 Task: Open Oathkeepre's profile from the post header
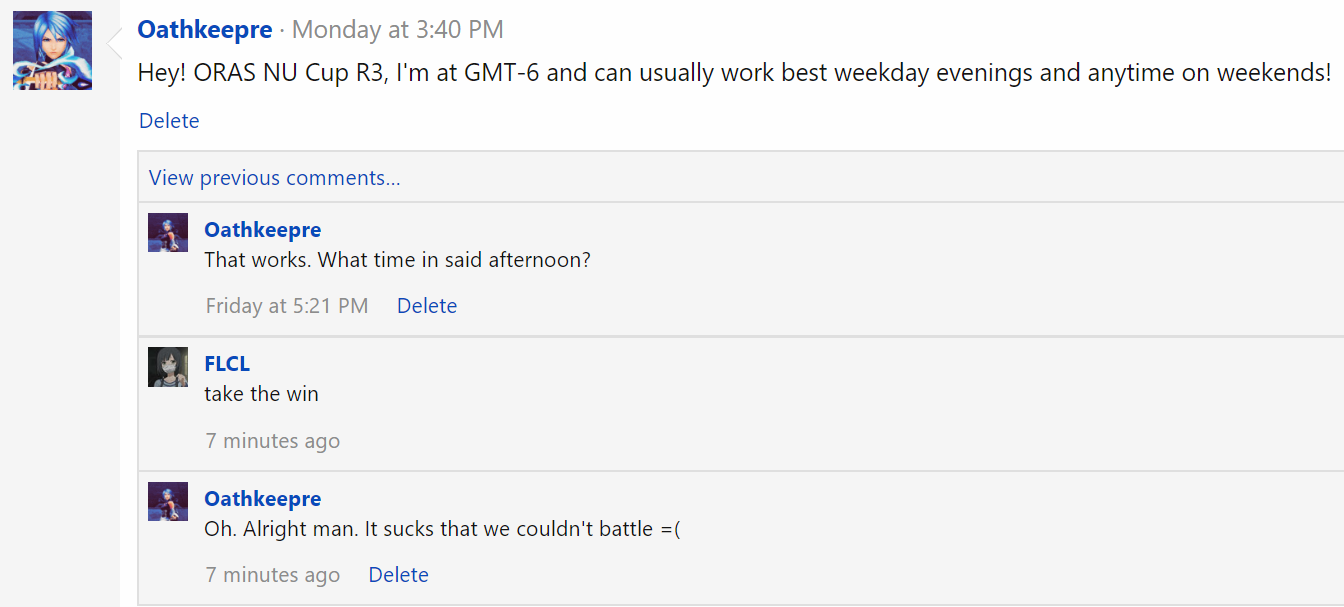click(204, 30)
